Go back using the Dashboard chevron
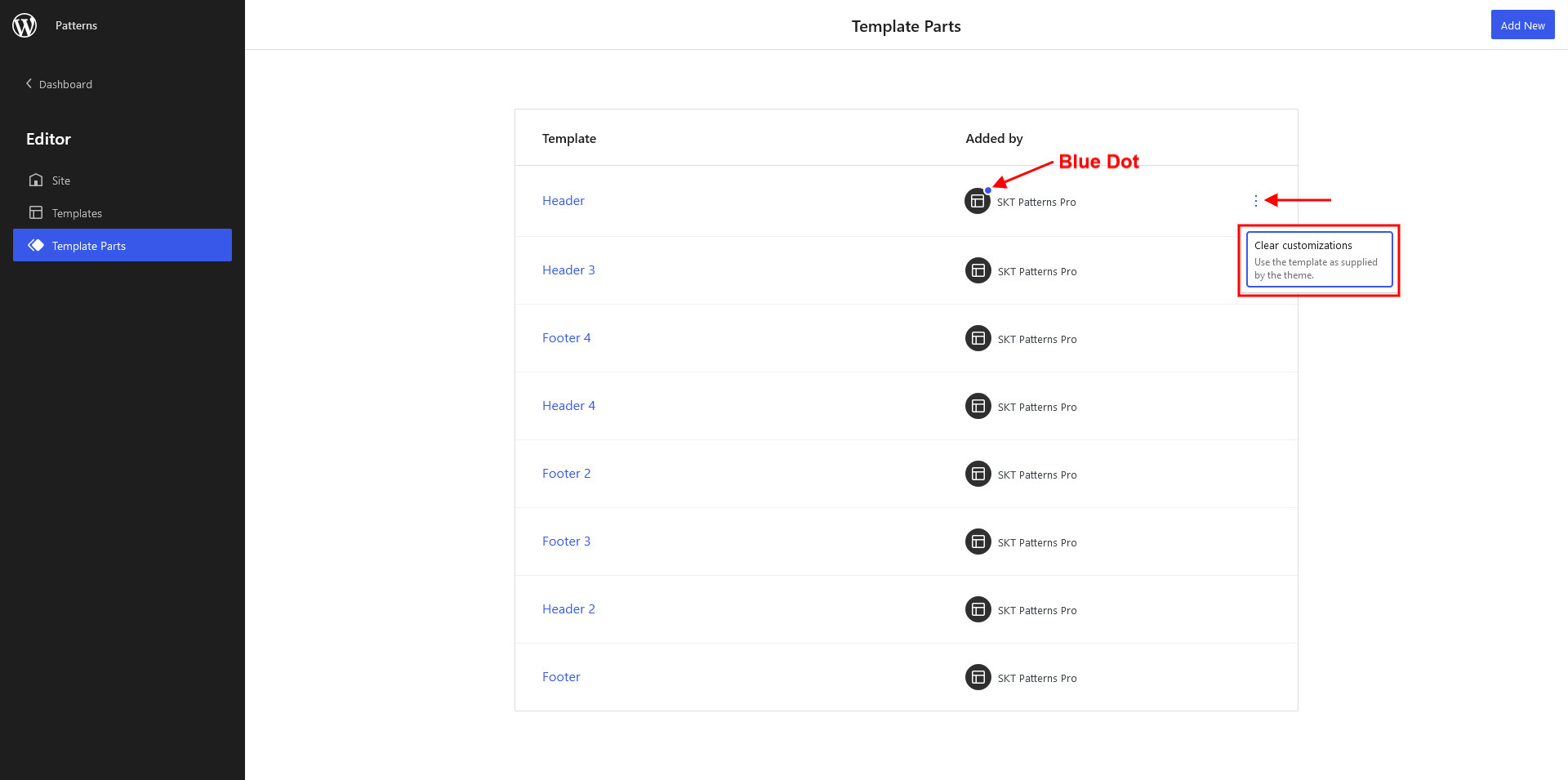The width and height of the screenshot is (1568, 780). pos(29,83)
